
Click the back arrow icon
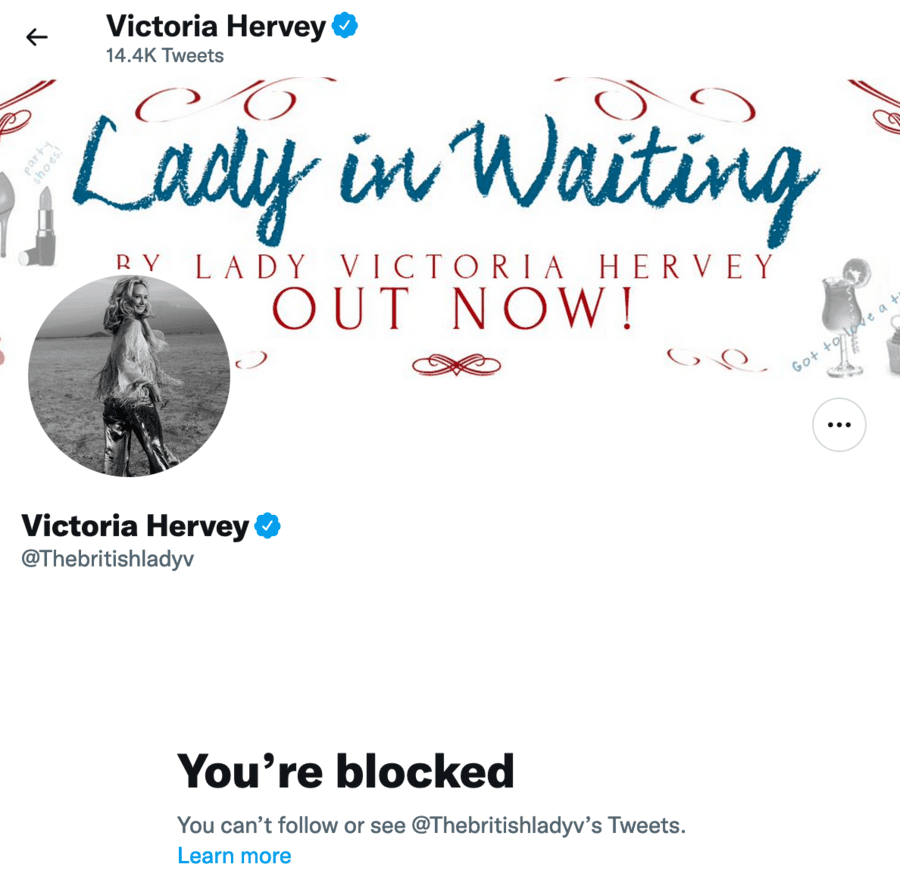[x=37, y=37]
